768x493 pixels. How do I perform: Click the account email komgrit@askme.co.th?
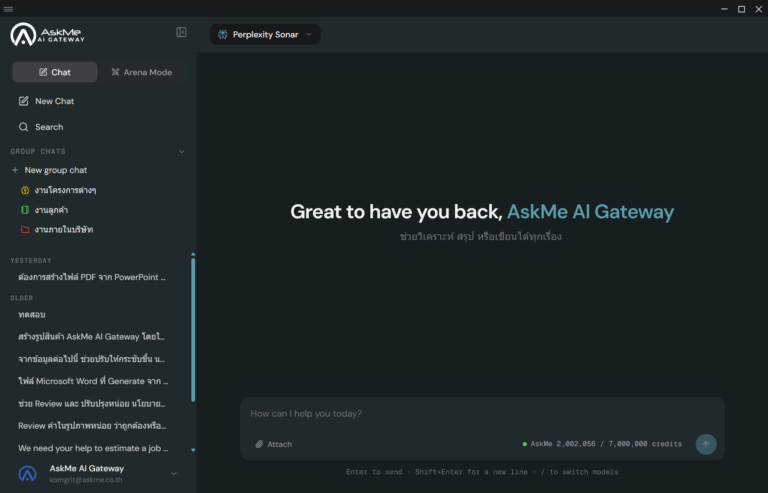tap(86, 480)
